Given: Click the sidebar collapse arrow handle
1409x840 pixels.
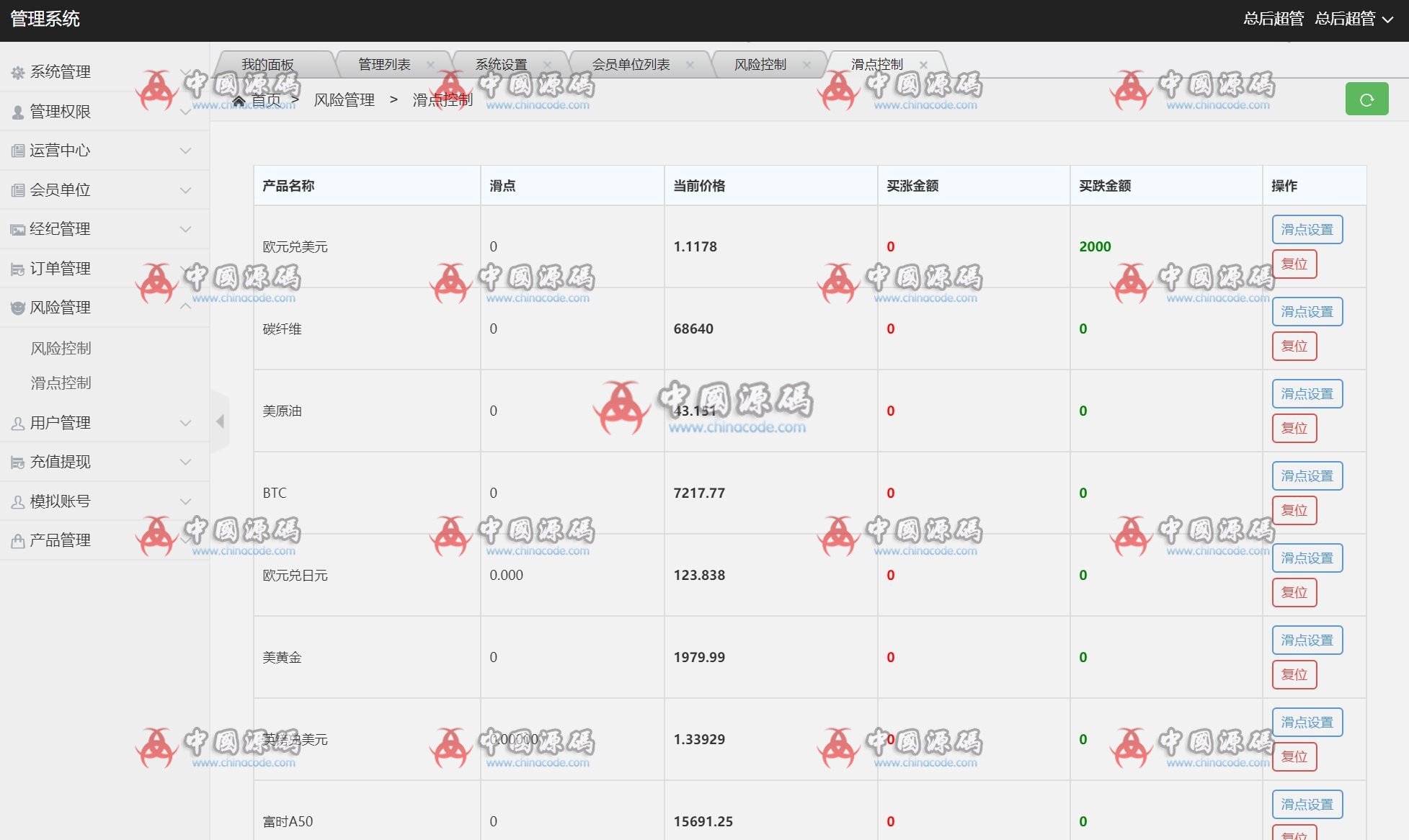Looking at the screenshot, I should (x=222, y=421).
